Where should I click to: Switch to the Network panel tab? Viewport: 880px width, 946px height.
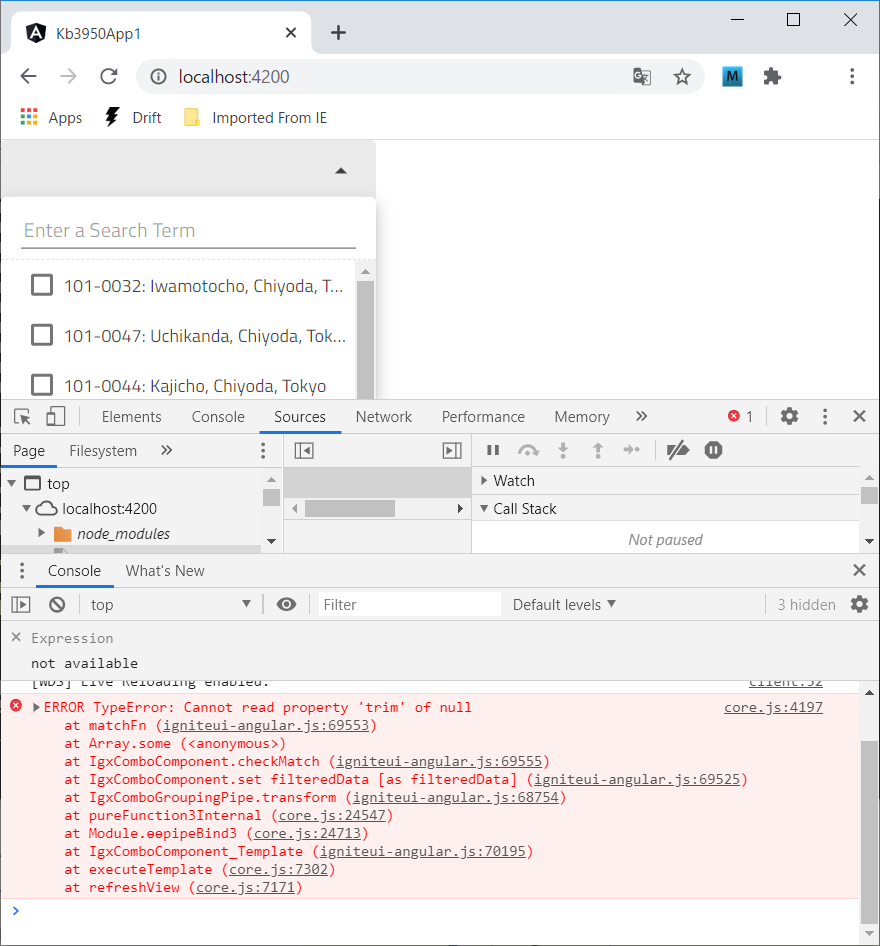[x=384, y=416]
